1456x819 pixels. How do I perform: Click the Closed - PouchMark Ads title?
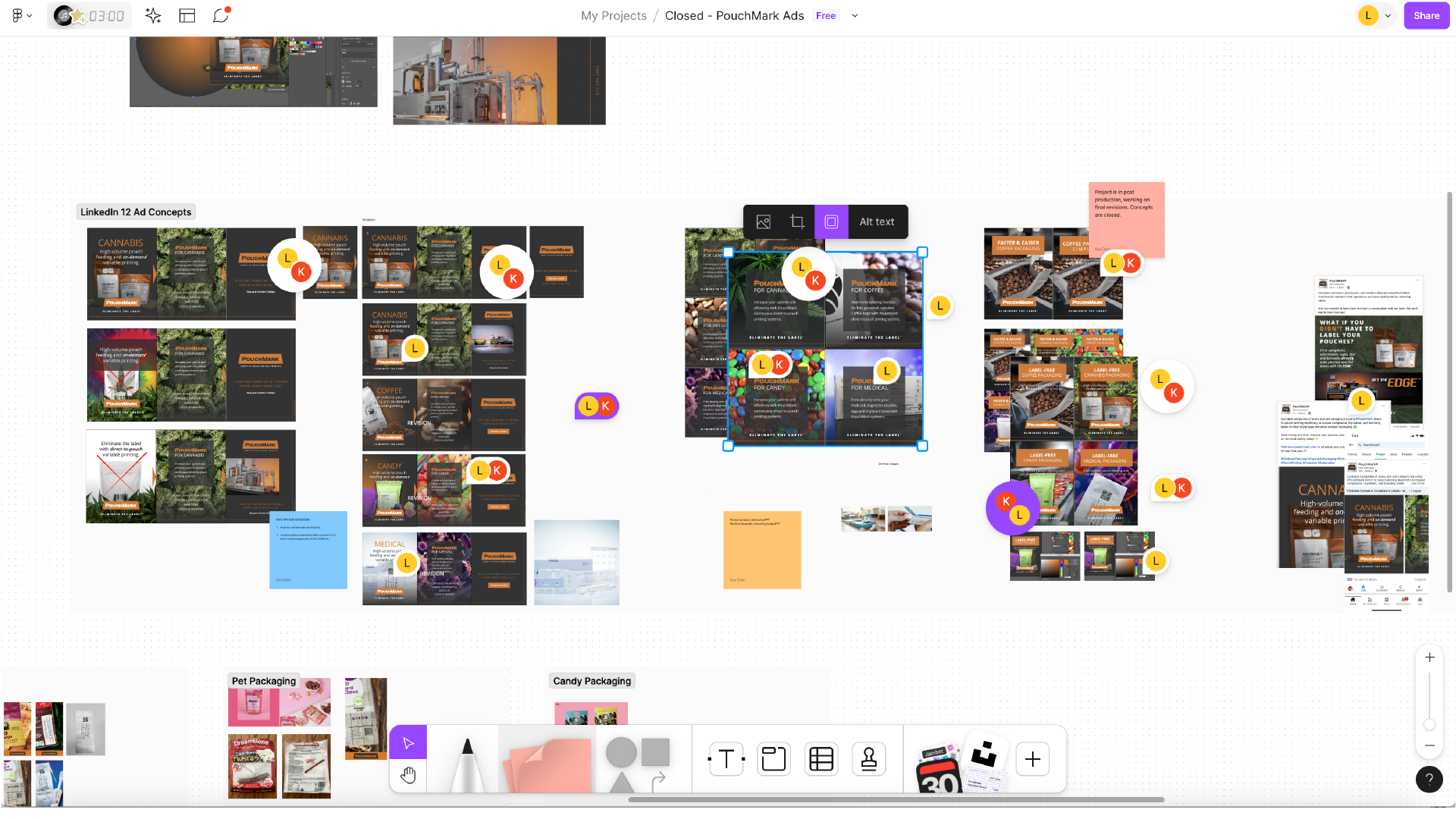click(x=734, y=16)
